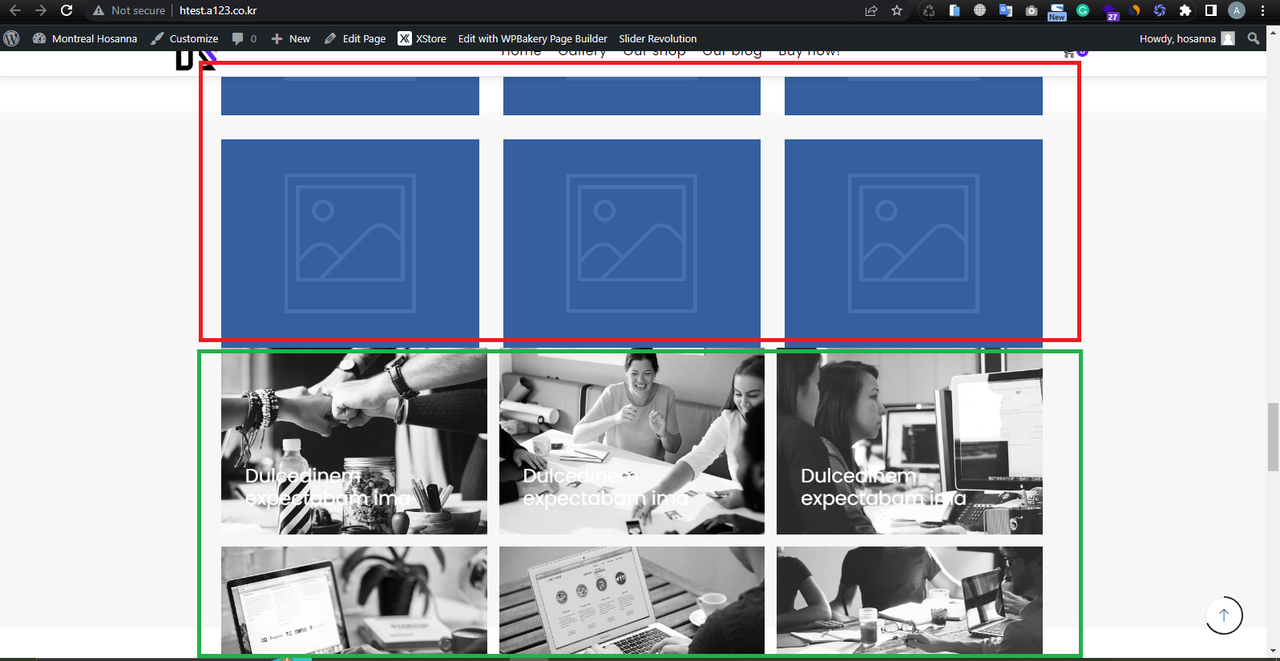
Task: Open the laptop and glasses desk photo
Action: (x=909, y=600)
